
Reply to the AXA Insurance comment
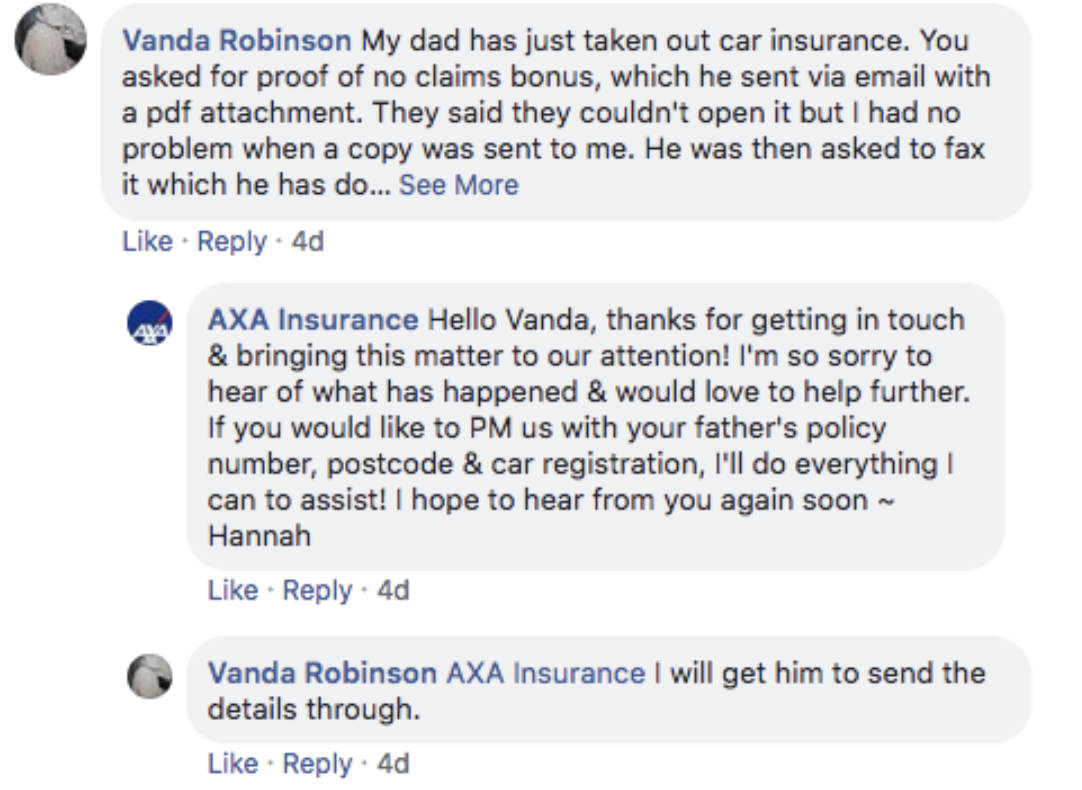(x=317, y=590)
